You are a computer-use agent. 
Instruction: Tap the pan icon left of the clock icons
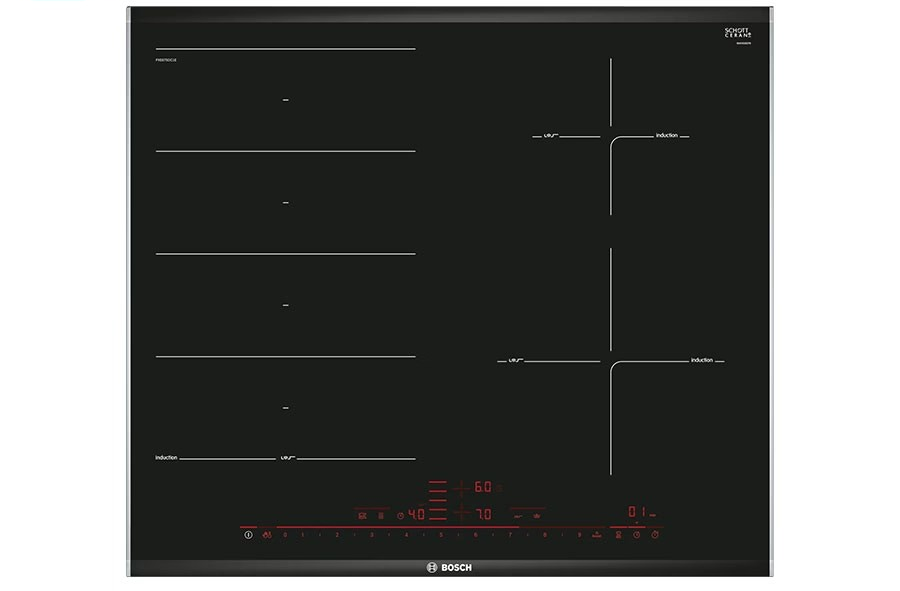[618, 535]
